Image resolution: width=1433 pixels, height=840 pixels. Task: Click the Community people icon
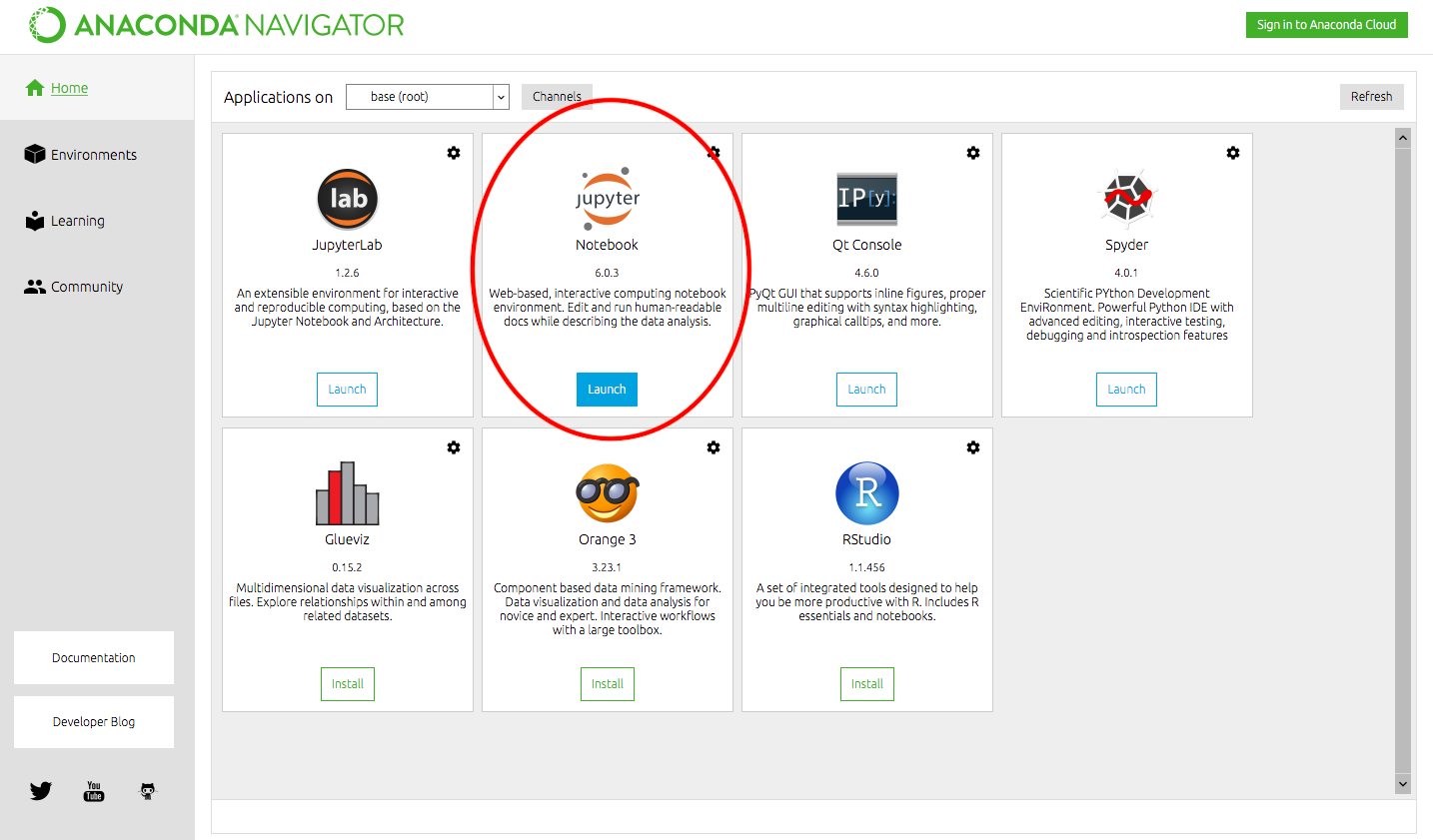(x=35, y=287)
